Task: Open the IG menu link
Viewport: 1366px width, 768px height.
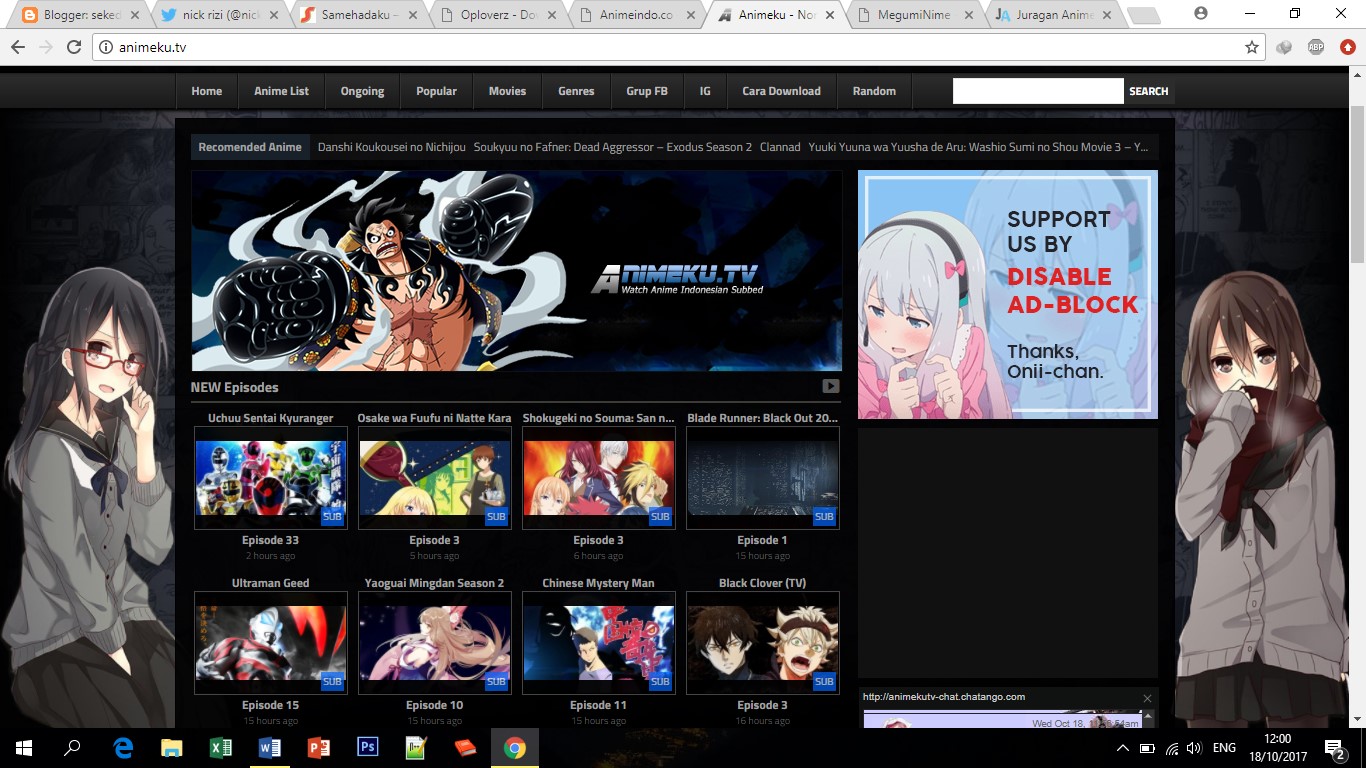Action: click(x=705, y=91)
